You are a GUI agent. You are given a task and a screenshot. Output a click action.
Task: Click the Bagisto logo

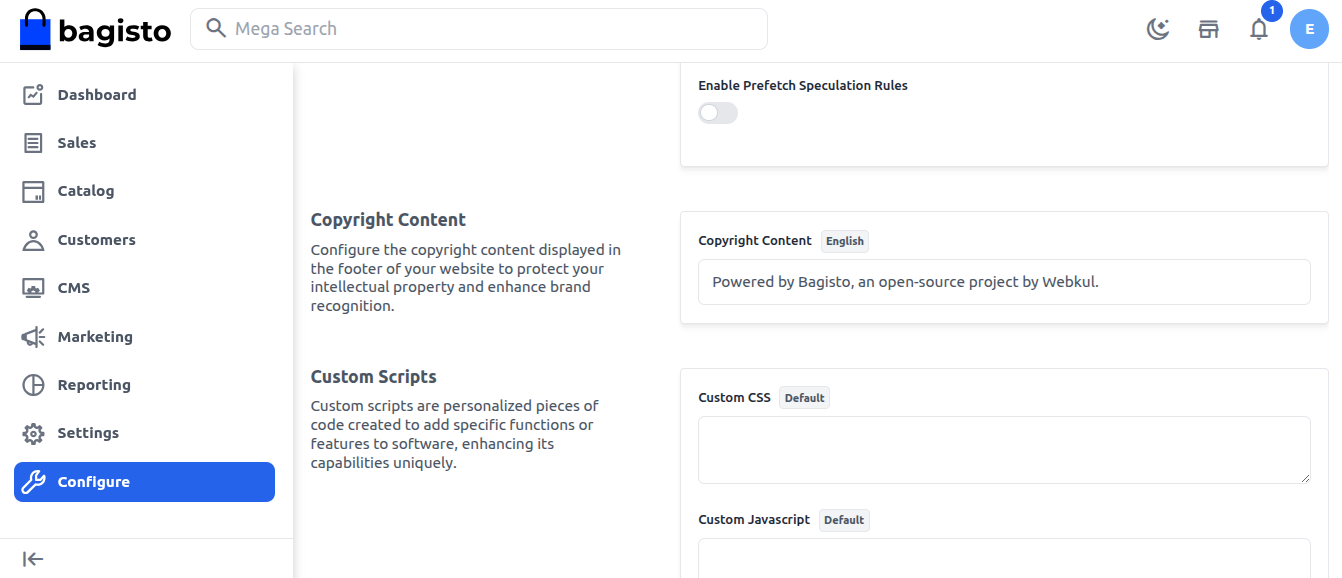(96, 30)
